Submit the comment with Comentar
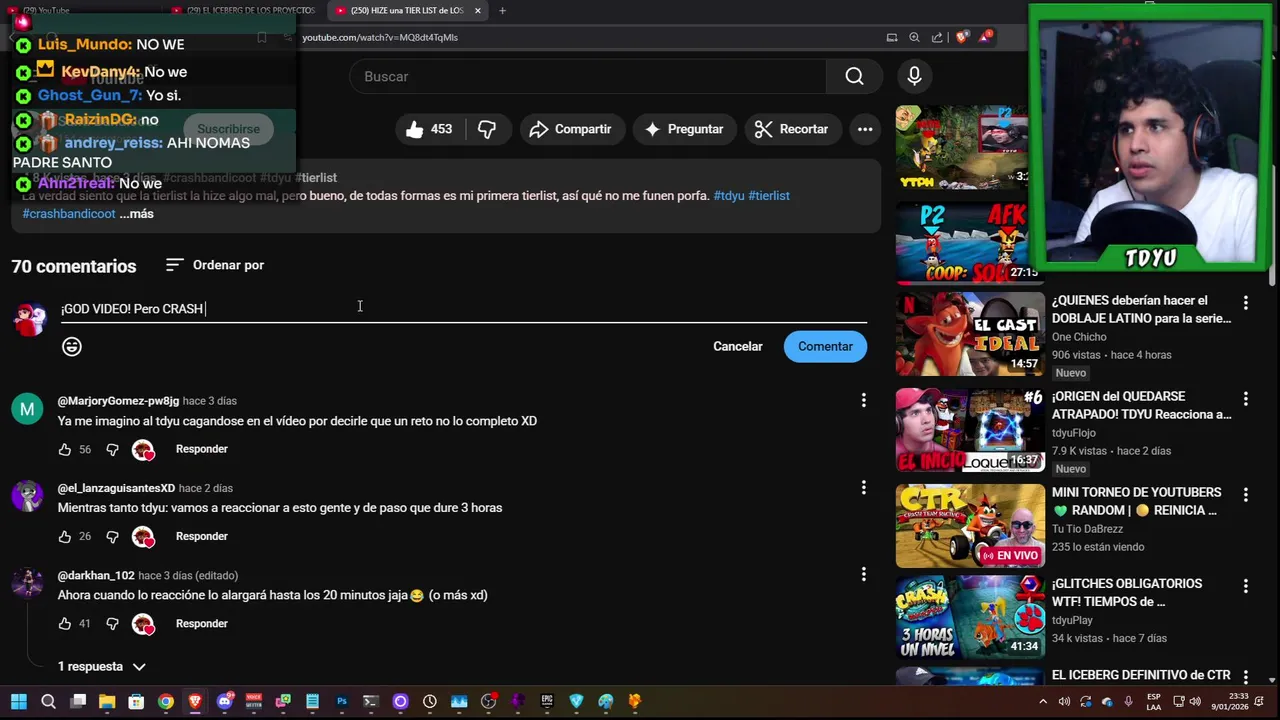The image size is (1280, 720). point(825,346)
